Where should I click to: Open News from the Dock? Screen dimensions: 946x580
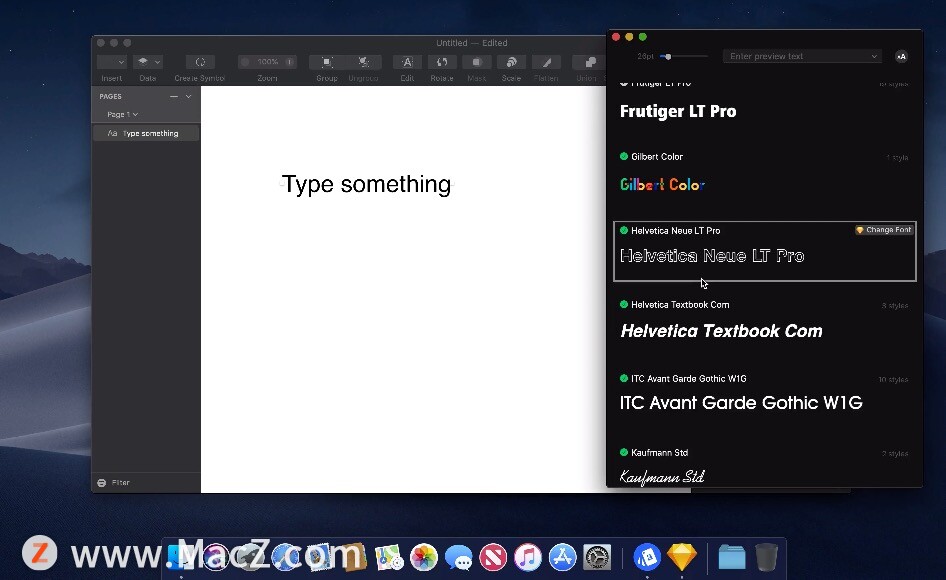(493, 556)
